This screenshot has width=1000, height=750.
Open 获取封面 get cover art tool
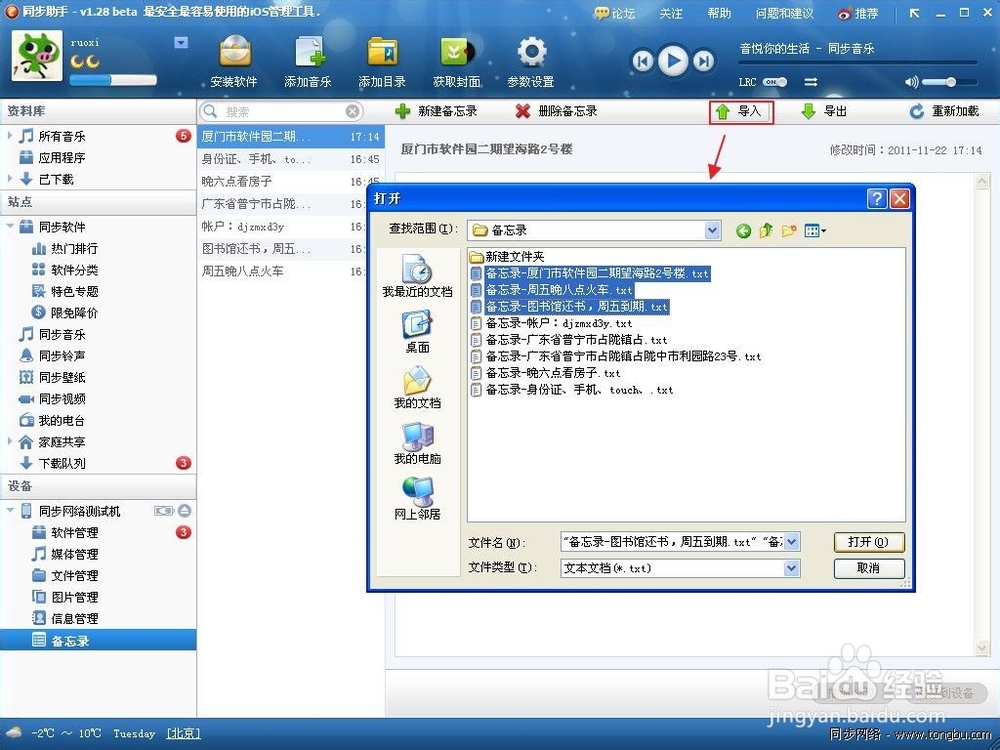coord(456,61)
